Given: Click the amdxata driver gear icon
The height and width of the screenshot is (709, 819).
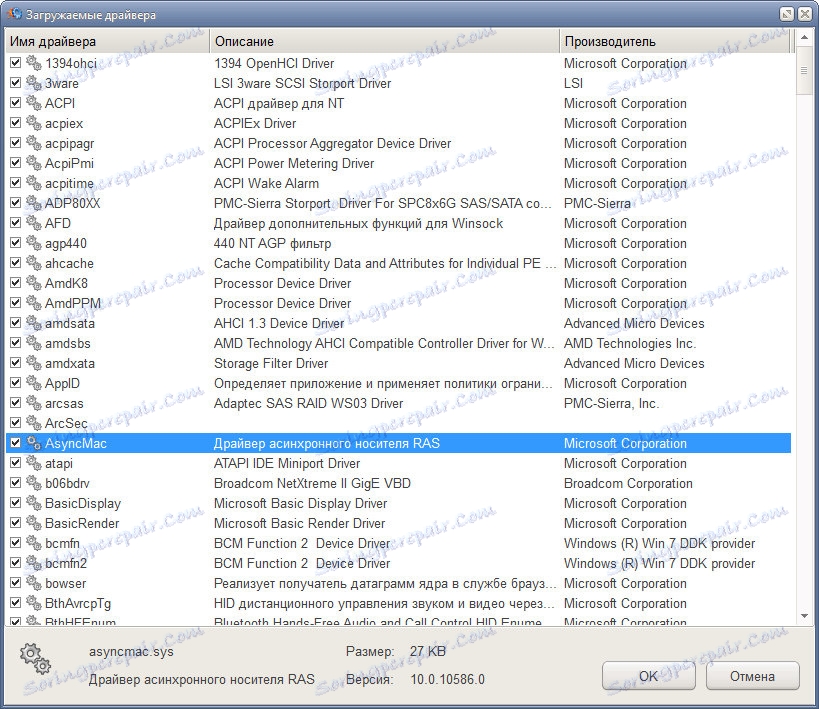Looking at the screenshot, I should pyautogui.click(x=34, y=363).
